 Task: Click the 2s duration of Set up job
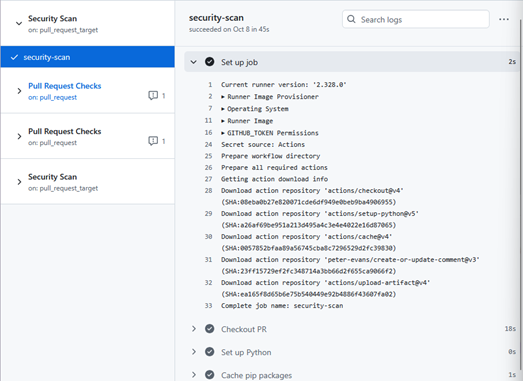[512, 62]
